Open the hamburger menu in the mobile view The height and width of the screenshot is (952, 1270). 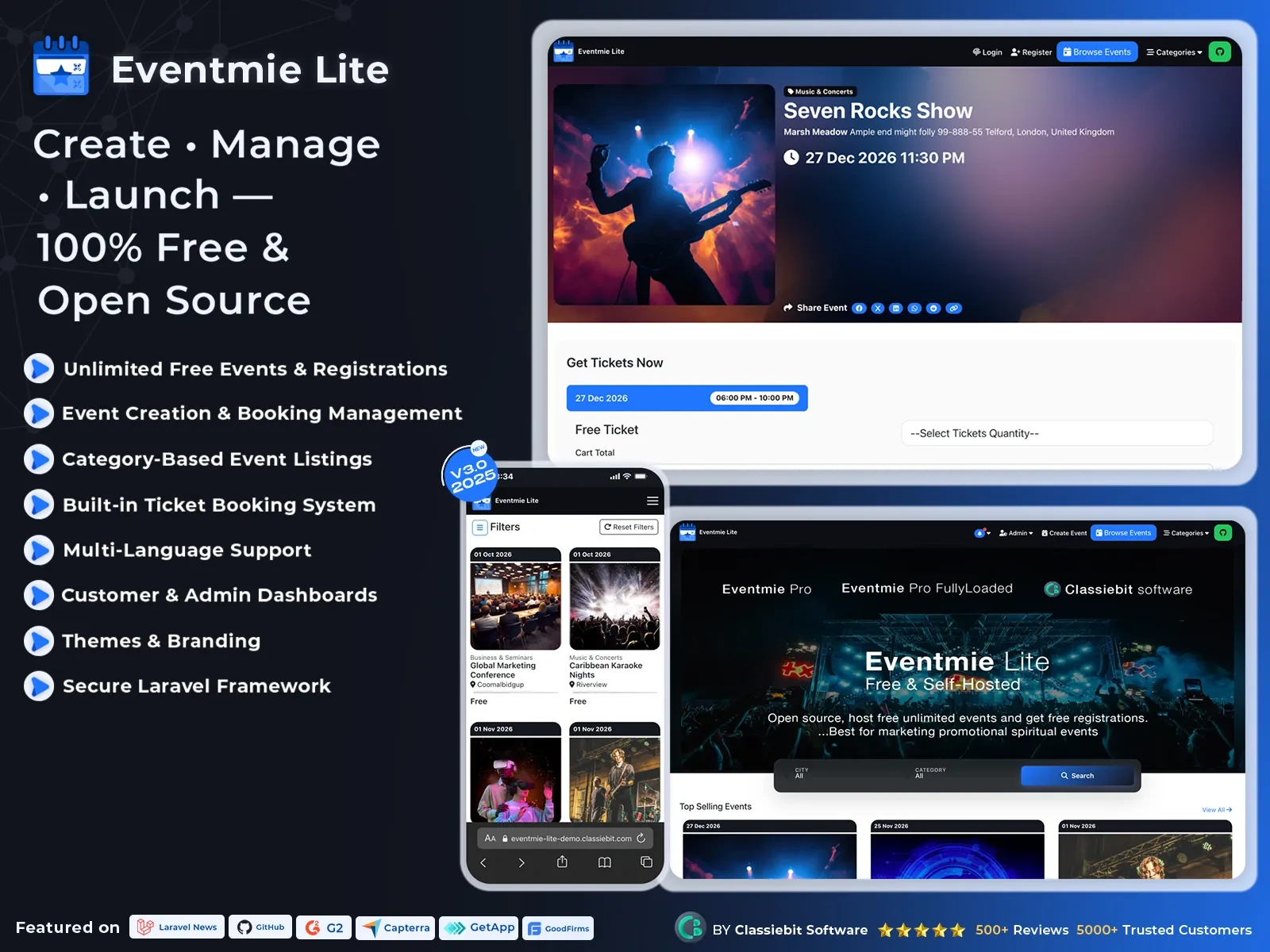pos(652,501)
